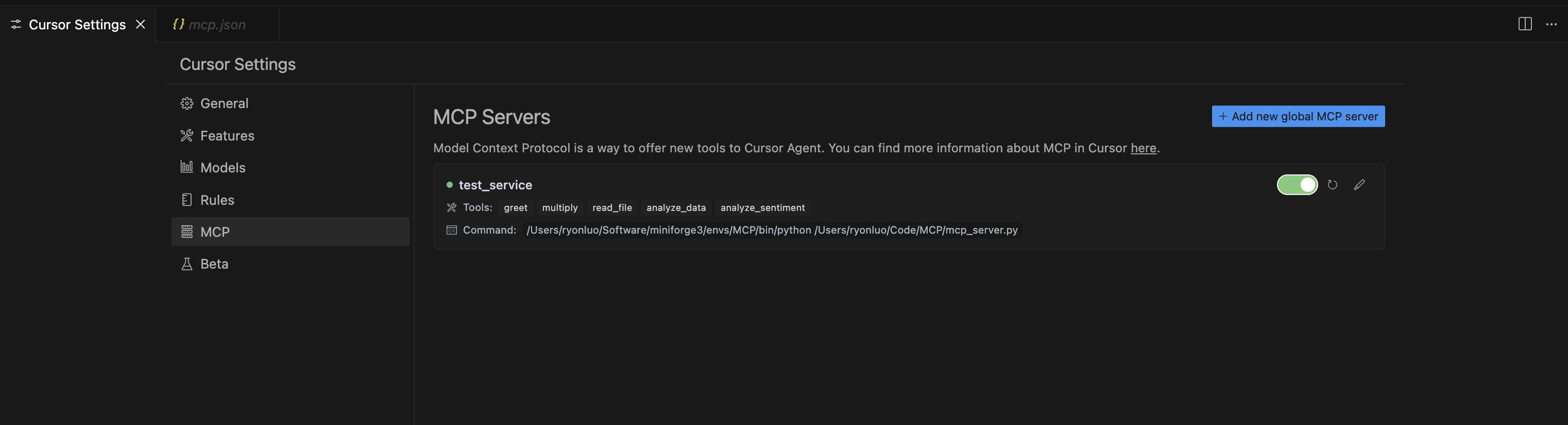This screenshot has width=1568, height=425.
Task: Disable the test_service server toggle
Action: 1297,185
